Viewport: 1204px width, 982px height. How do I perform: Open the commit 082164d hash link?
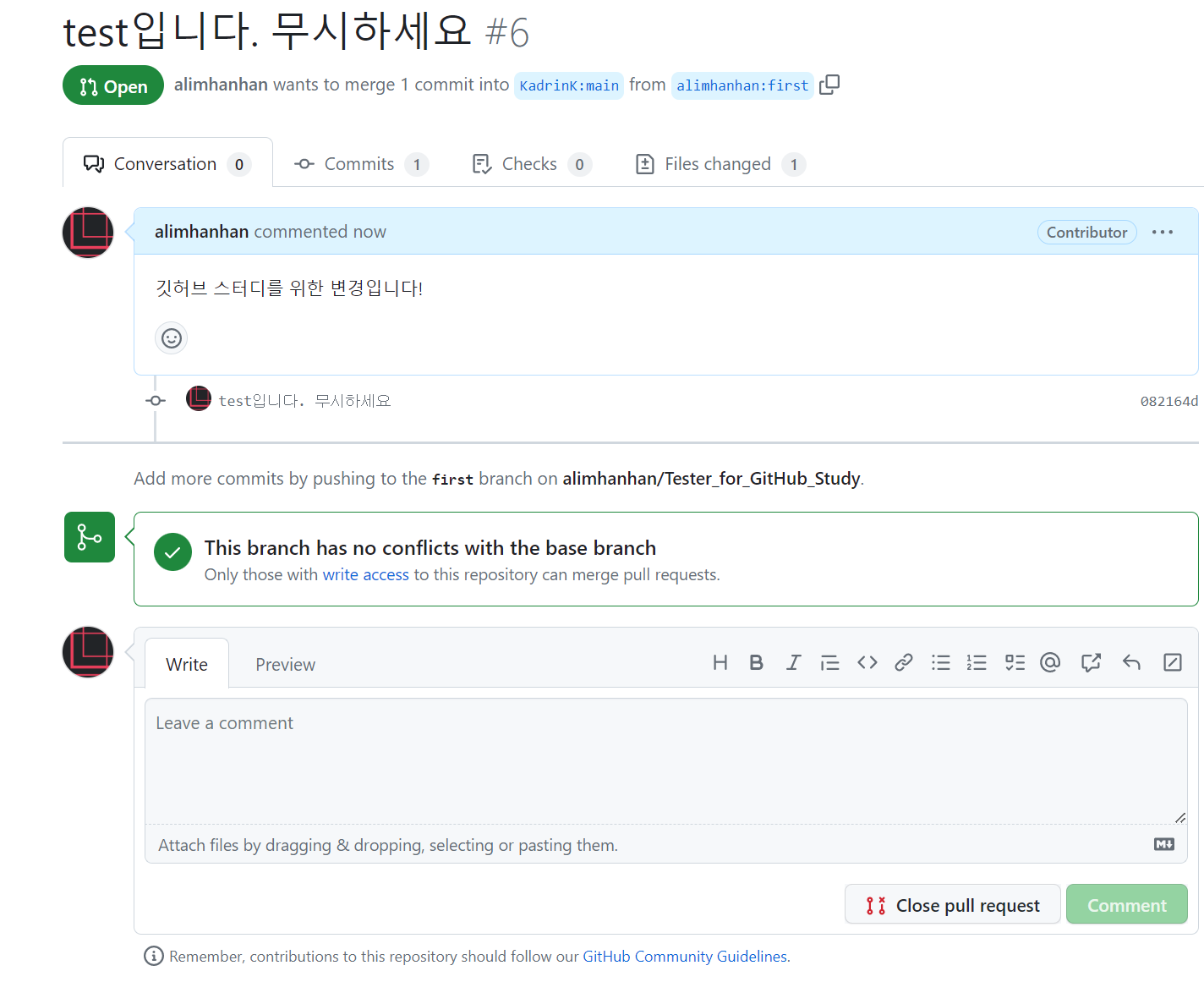coord(1168,401)
